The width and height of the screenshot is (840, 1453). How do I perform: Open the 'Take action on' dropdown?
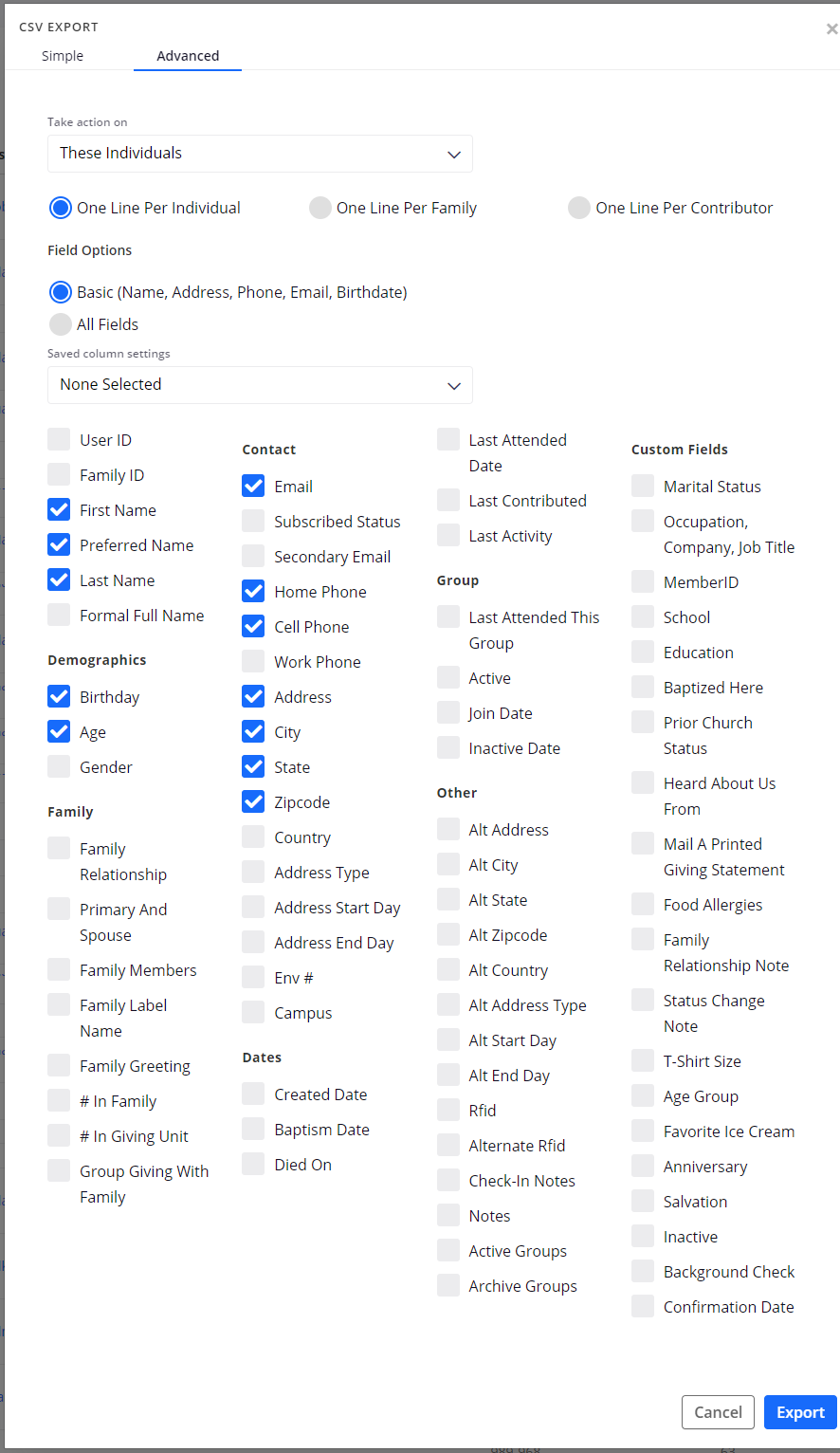coord(260,154)
